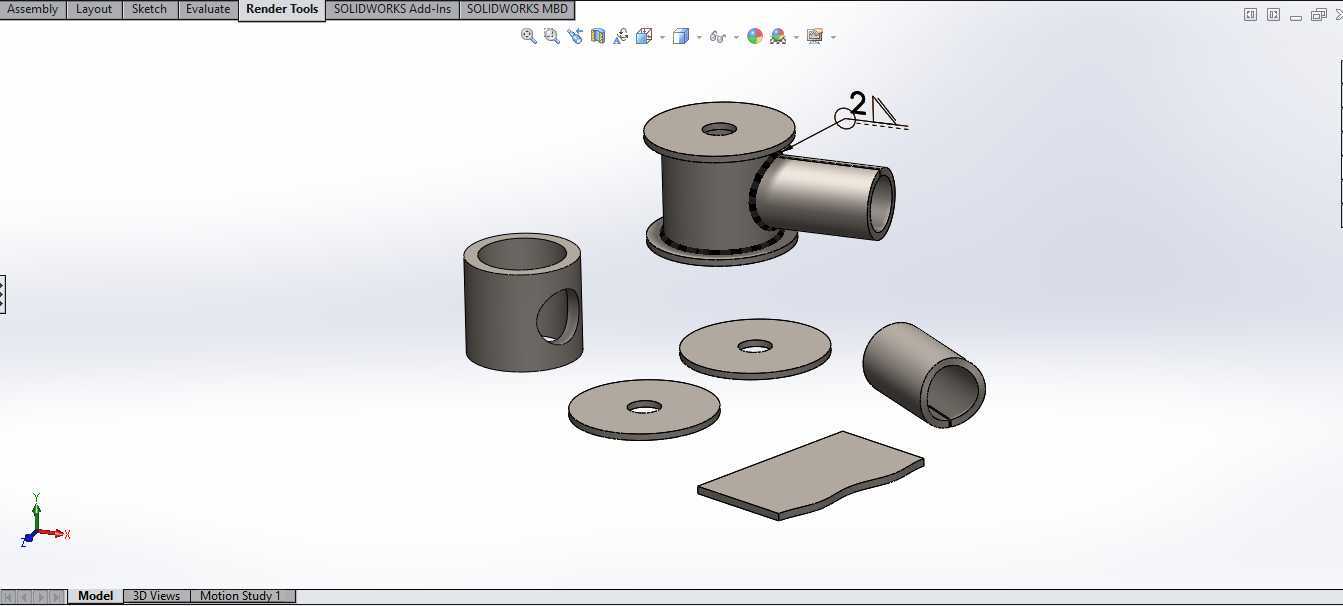Click the Zoom to Fit icon
The height and width of the screenshot is (606, 1343).
pos(529,36)
